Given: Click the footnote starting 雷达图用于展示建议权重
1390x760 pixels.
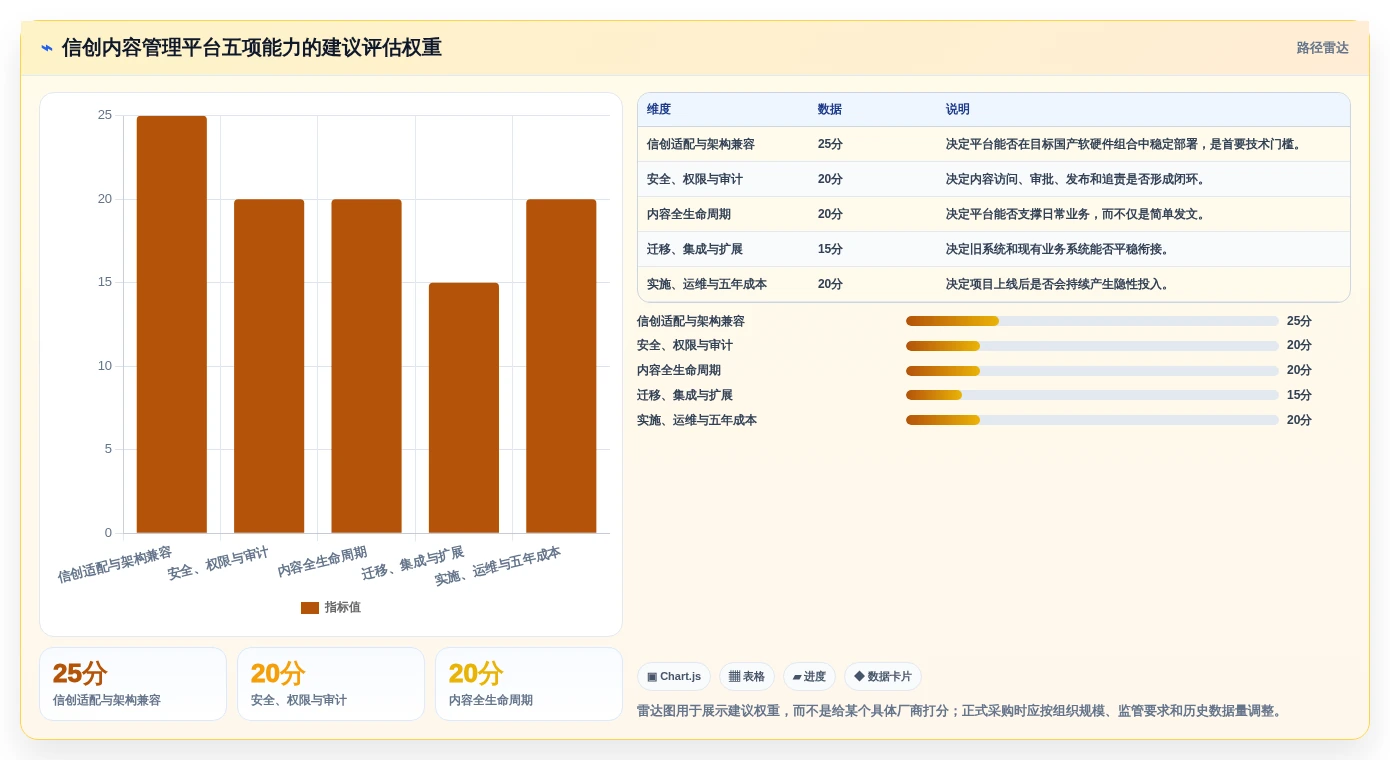Looking at the screenshot, I should (962, 711).
